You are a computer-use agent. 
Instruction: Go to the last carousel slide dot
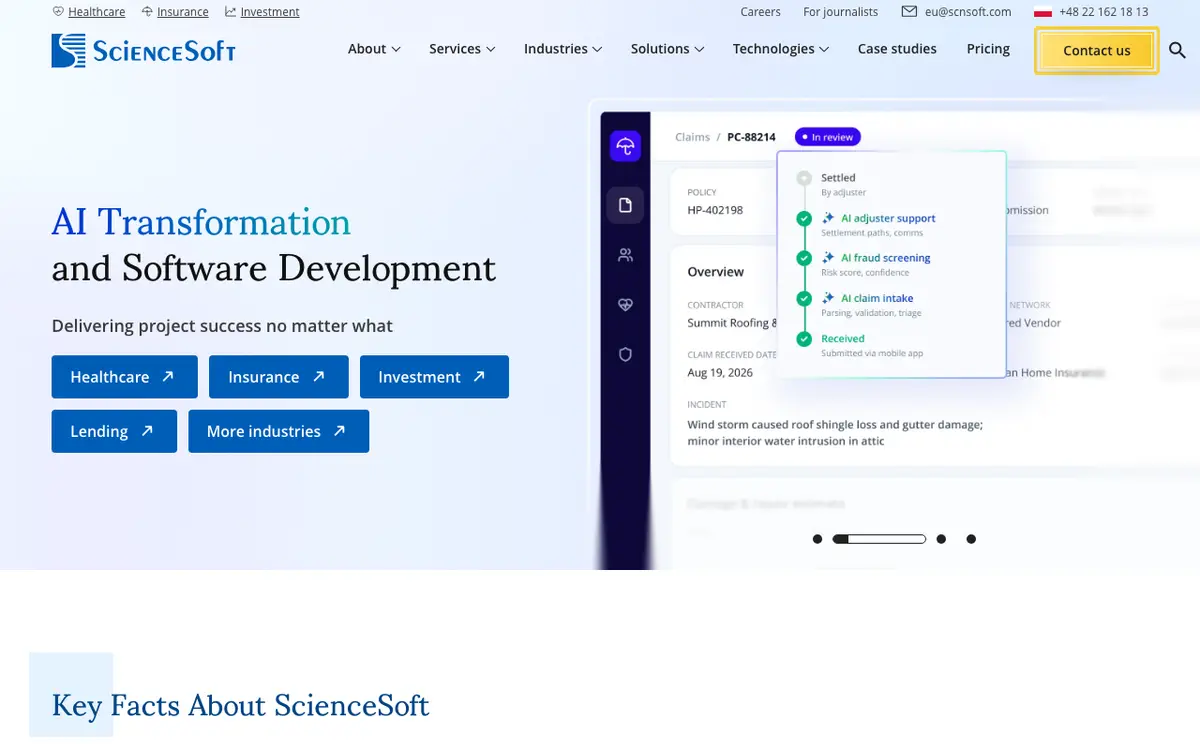click(x=971, y=539)
